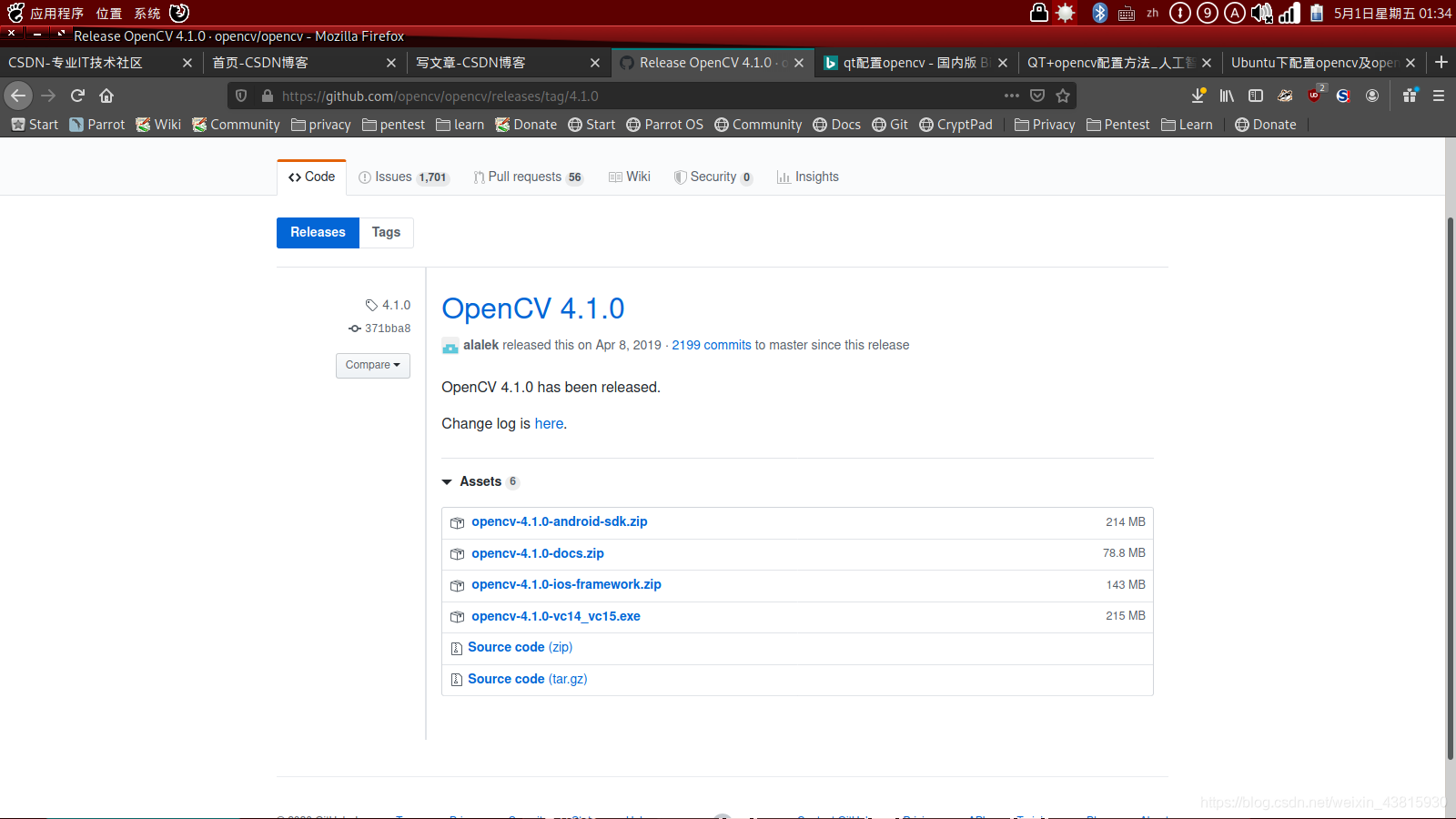
Task: Open the privacy bookmarks folder
Action: (320, 125)
